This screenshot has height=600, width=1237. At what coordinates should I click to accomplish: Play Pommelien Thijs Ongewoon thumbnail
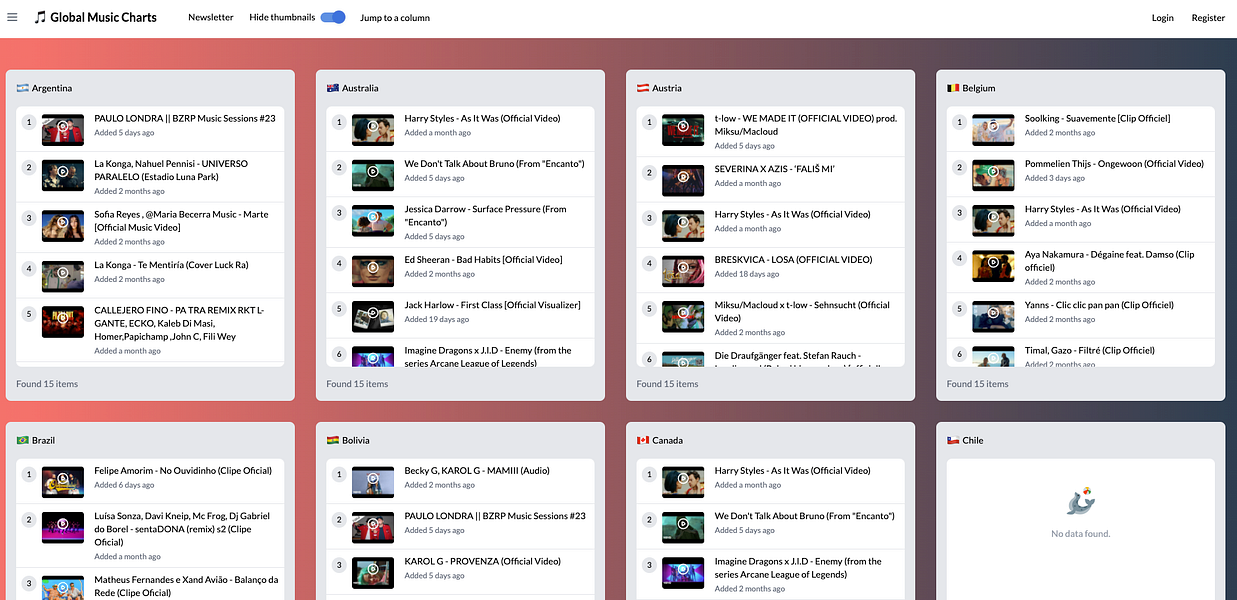[x=993, y=174]
